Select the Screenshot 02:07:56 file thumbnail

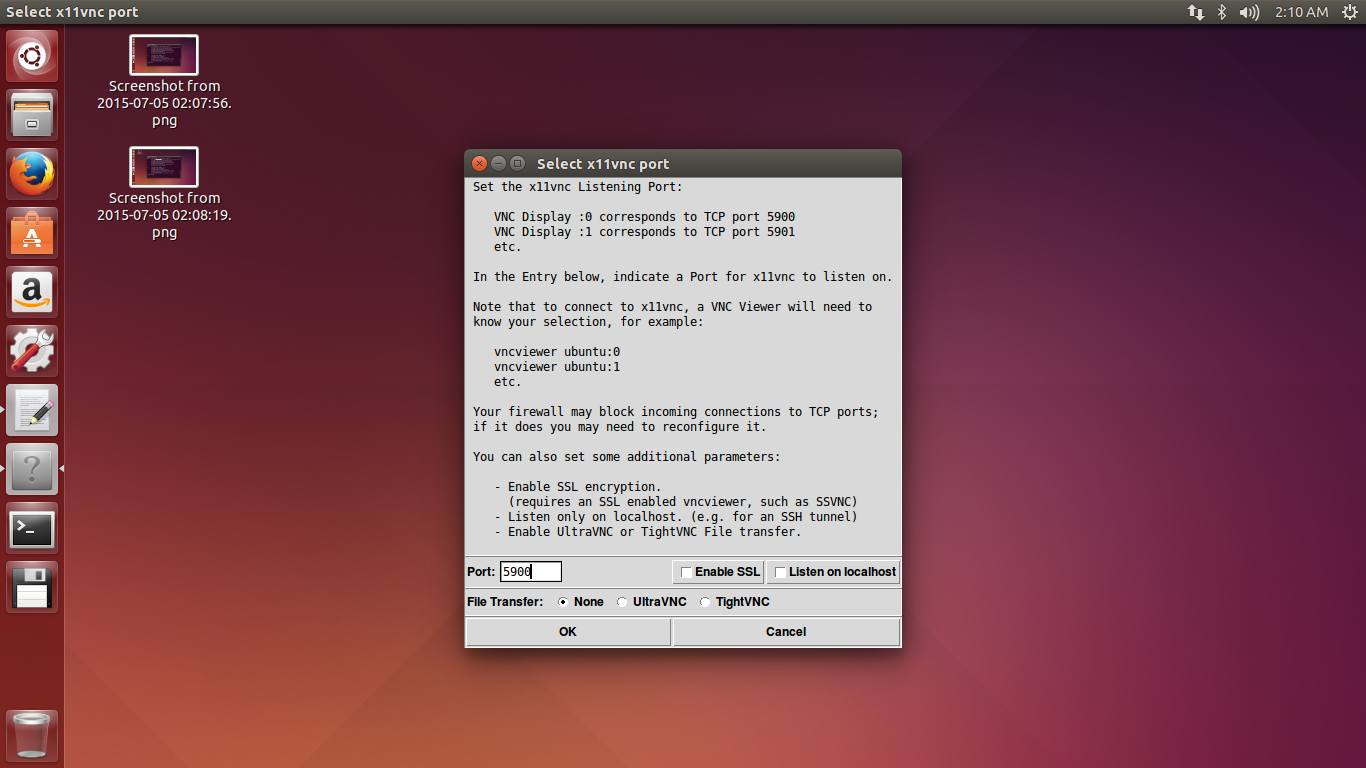click(x=164, y=55)
